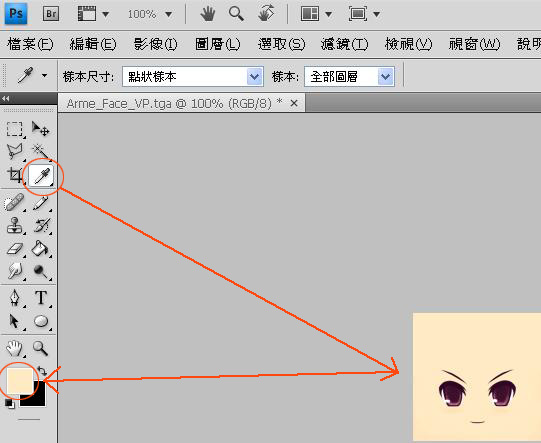Viewport: 541px width, 443px height.
Task: Select the Clone Stamp tool
Action: pyautogui.click(x=14, y=226)
